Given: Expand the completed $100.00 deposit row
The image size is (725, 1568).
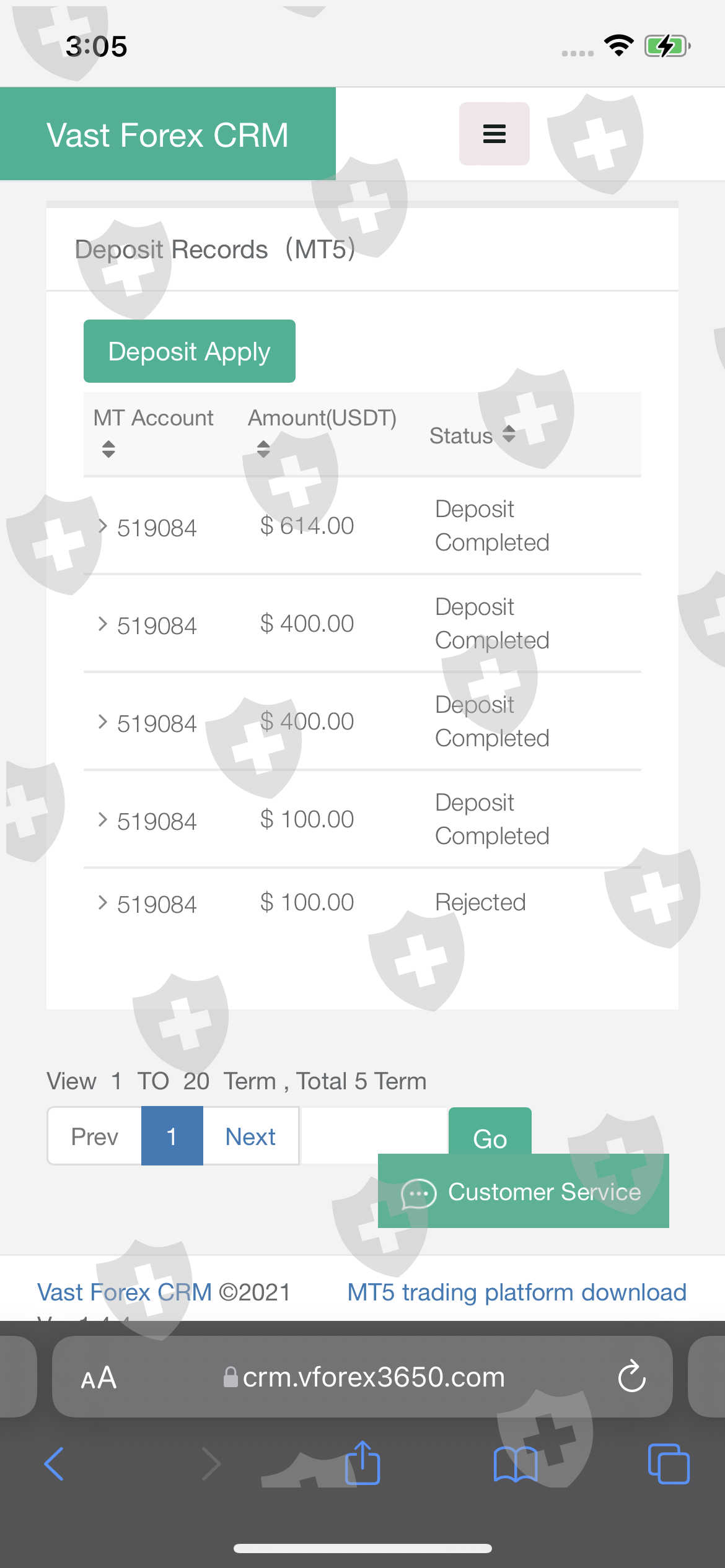Looking at the screenshot, I should [103, 820].
